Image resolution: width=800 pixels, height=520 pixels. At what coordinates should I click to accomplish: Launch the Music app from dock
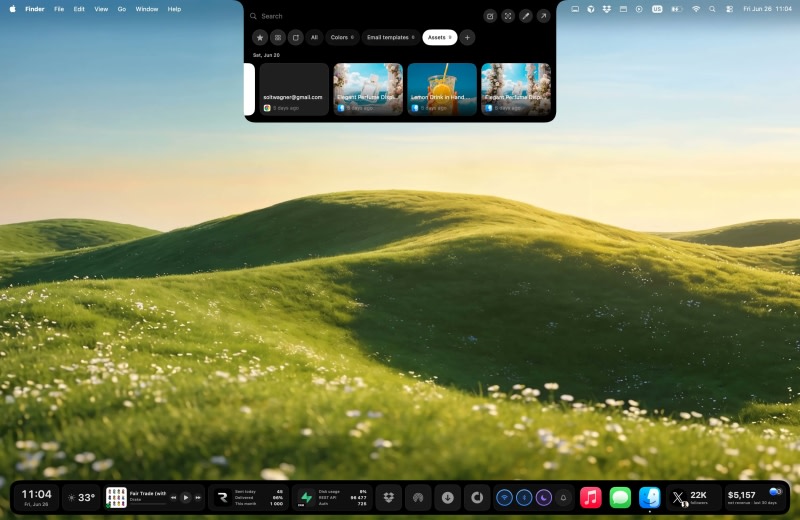pyautogui.click(x=591, y=498)
